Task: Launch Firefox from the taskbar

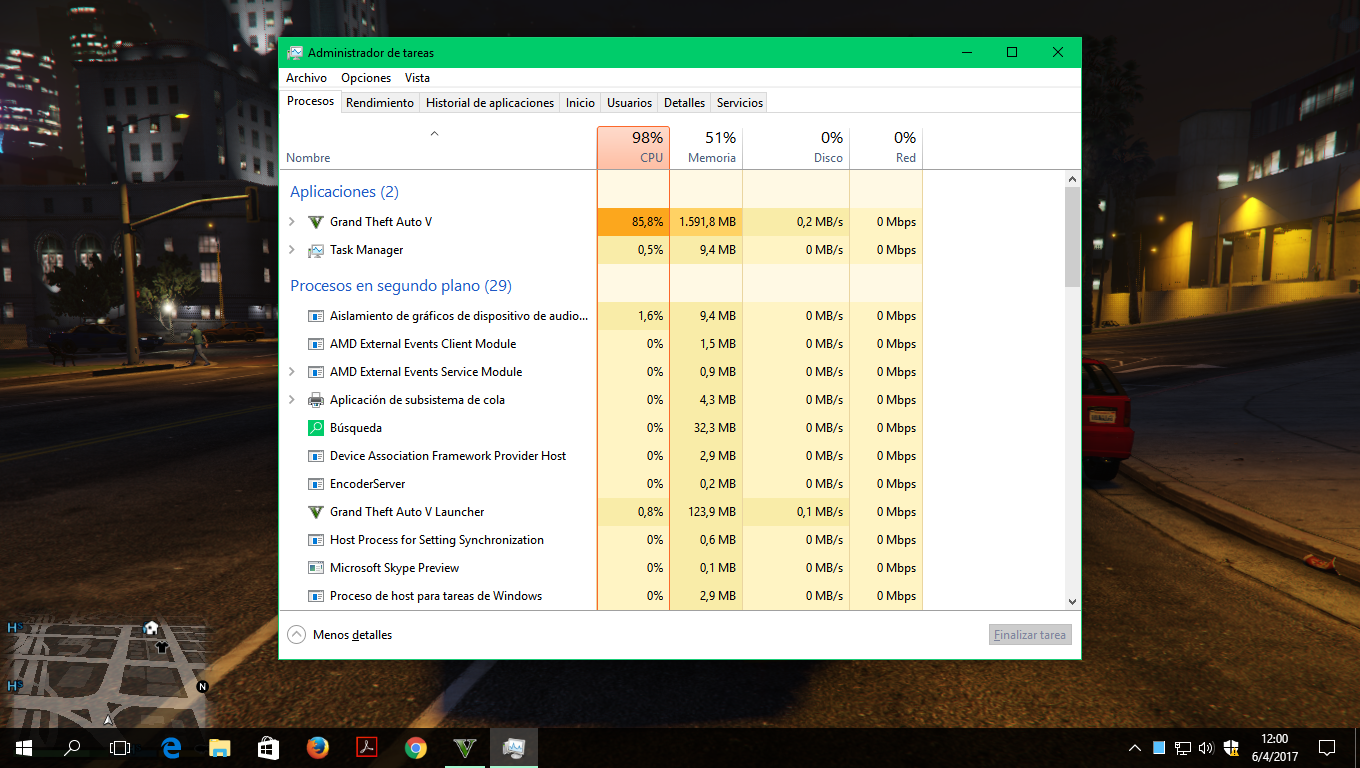Action: coord(318,748)
